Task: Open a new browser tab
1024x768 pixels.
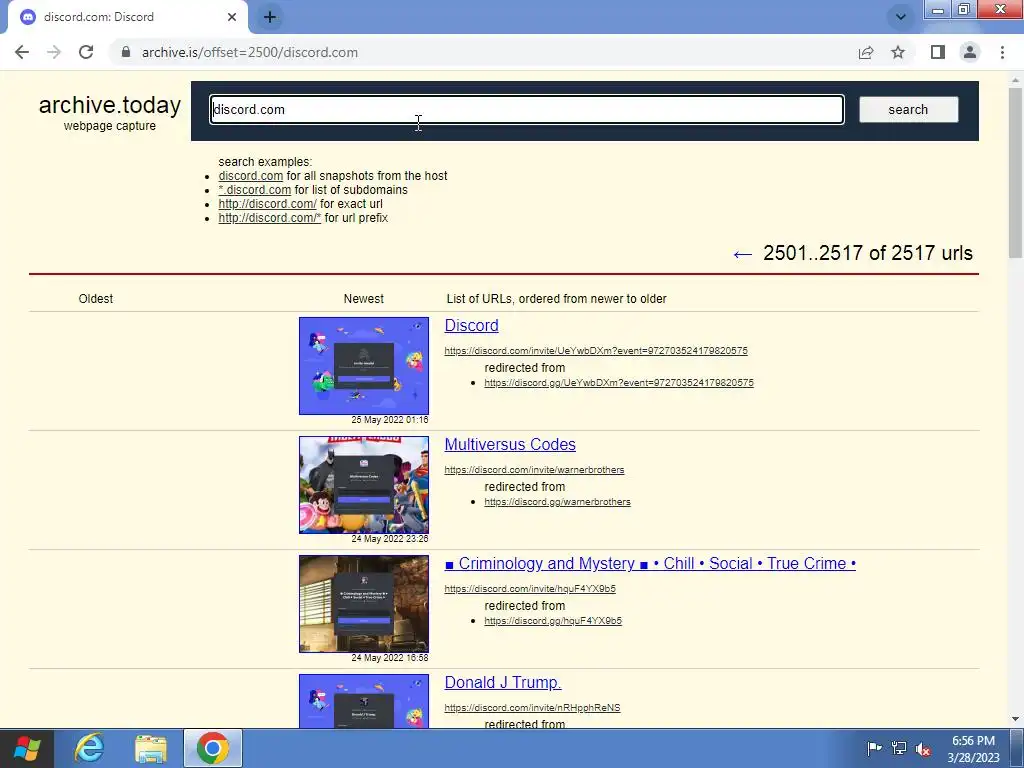Action: point(270,17)
